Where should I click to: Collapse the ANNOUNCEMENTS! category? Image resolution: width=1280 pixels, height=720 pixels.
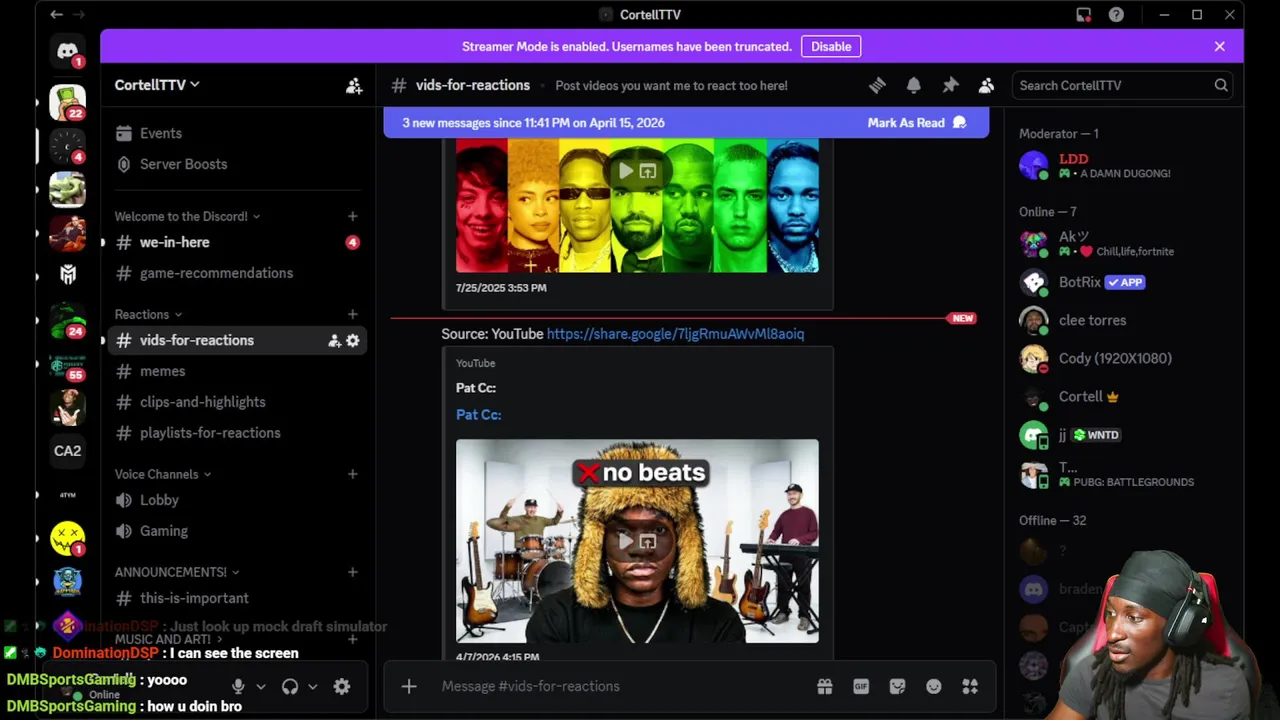pos(177,572)
